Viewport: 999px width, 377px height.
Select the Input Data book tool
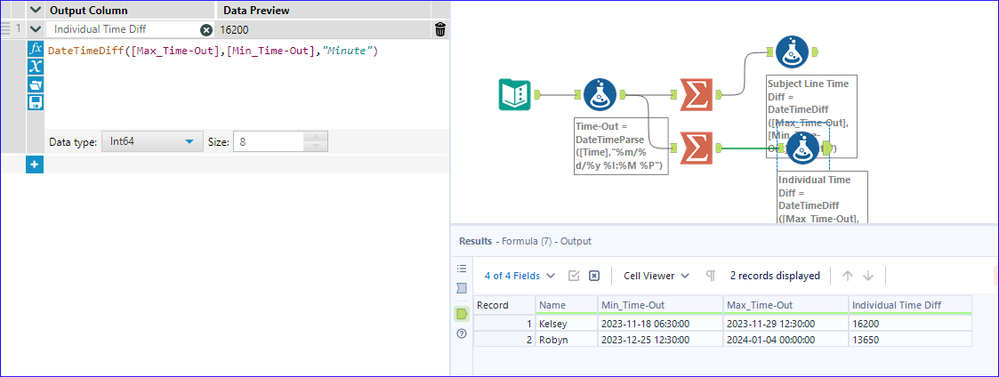coord(514,95)
